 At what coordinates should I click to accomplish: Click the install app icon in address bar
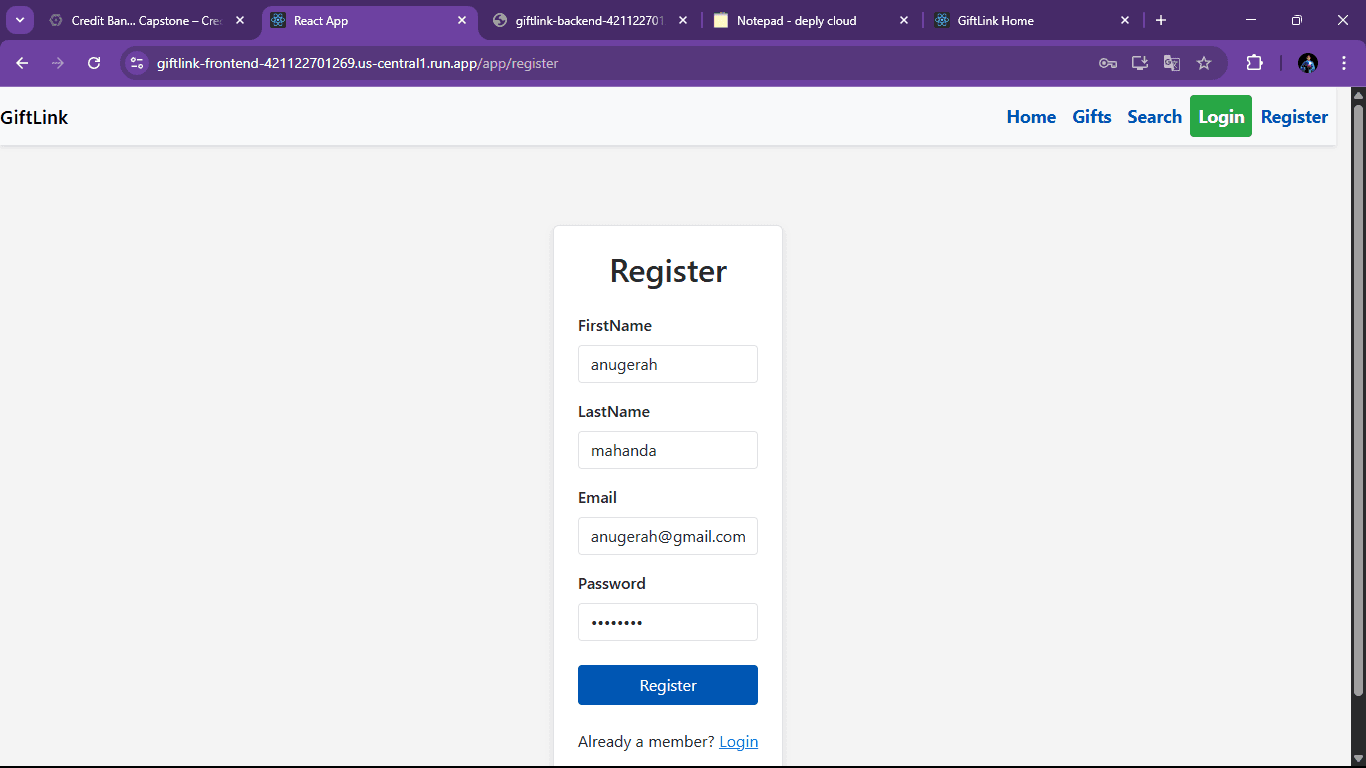point(1139,63)
